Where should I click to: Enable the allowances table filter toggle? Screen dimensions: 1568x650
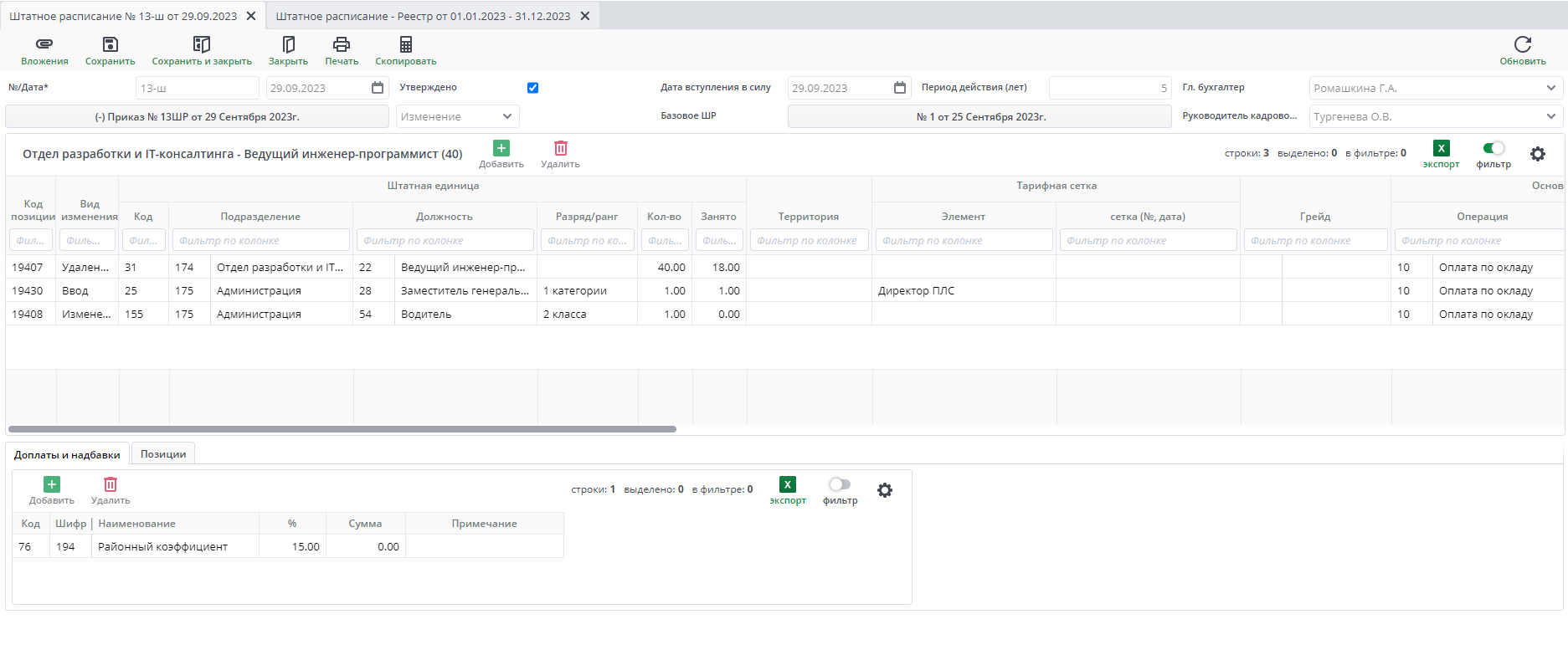point(840,484)
